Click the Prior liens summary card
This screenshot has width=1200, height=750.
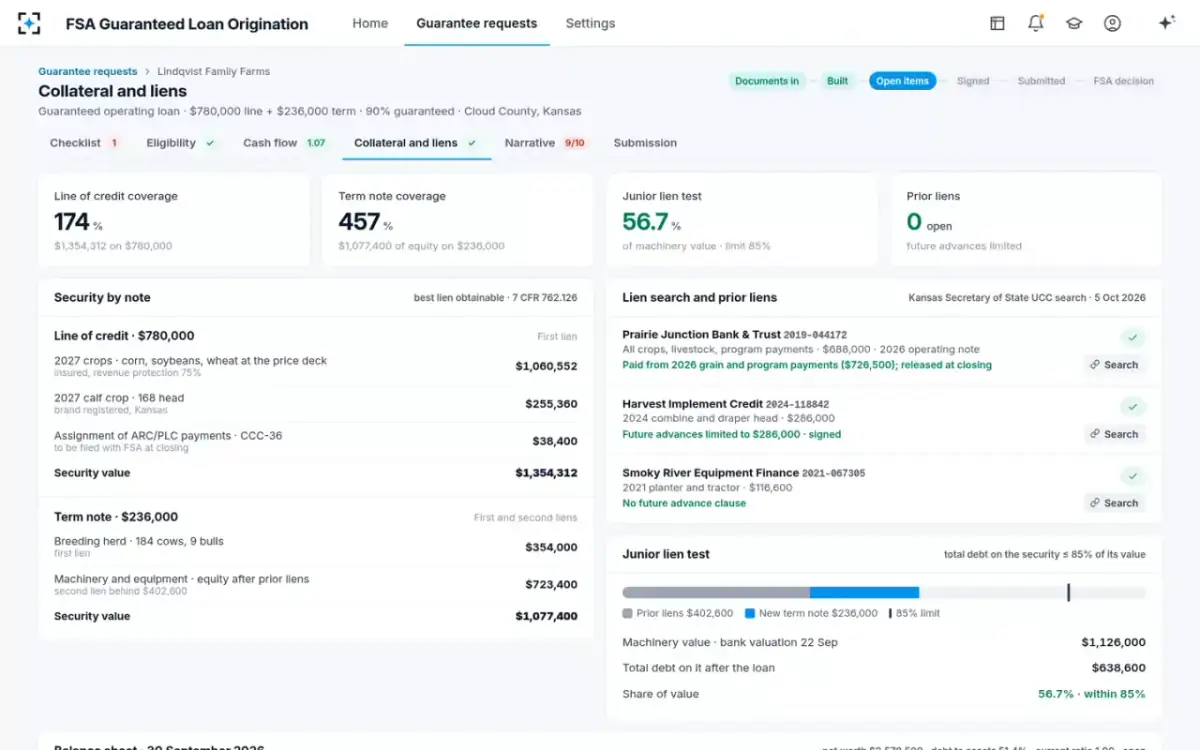click(1026, 220)
